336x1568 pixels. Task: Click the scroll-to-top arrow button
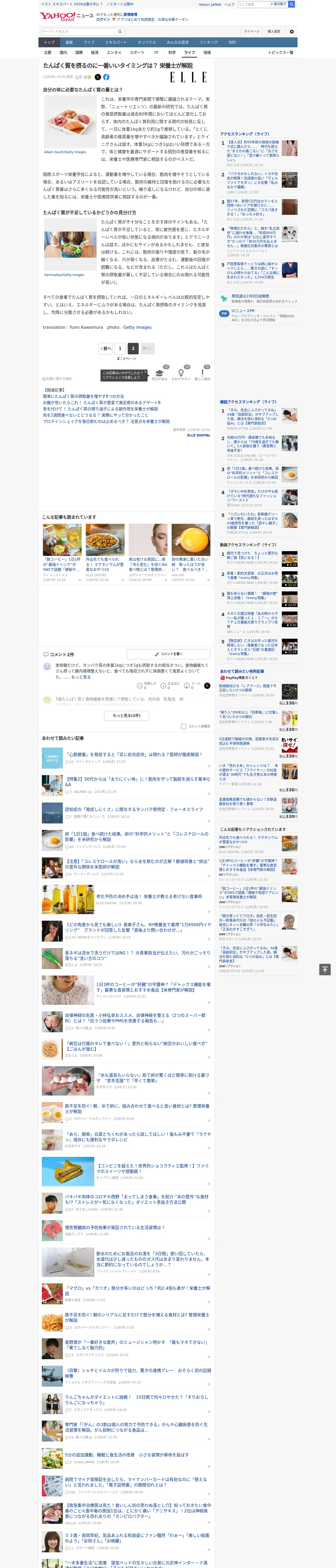(x=325, y=970)
